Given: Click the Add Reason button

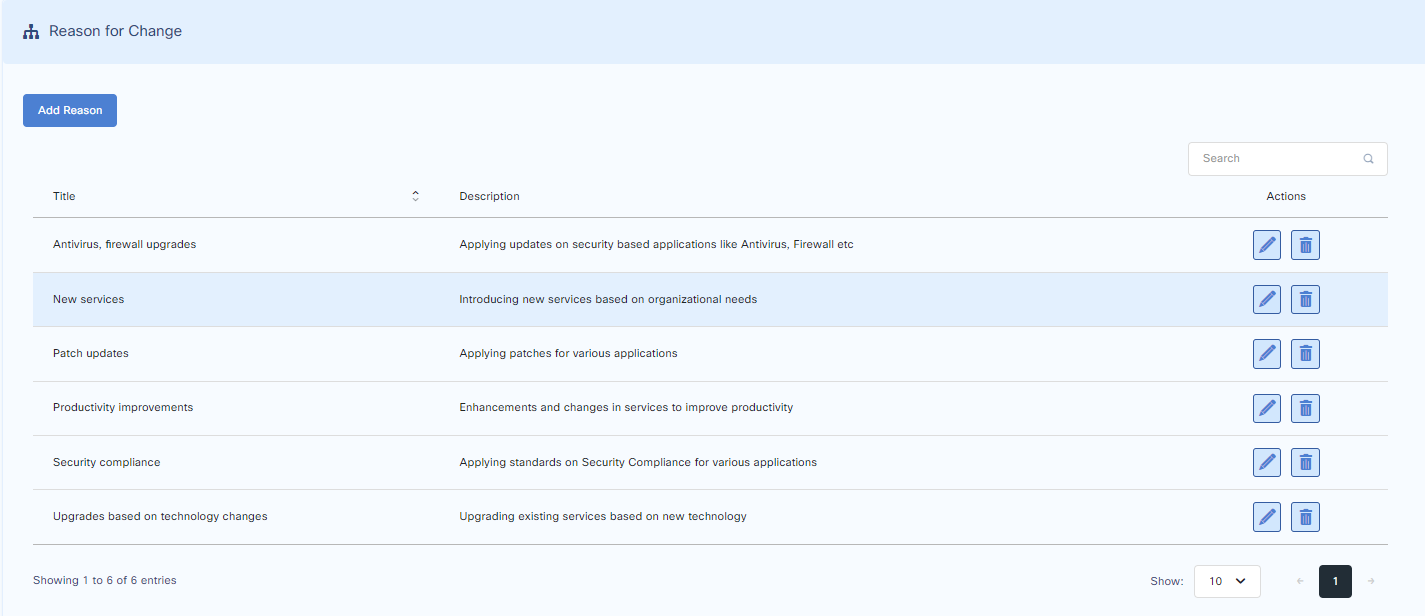Looking at the screenshot, I should [70, 111].
